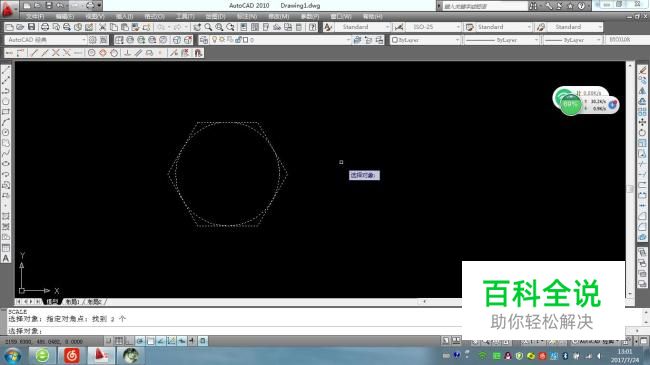The height and width of the screenshot is (365, 650).
Task: Toggle Snap mode in status bar
Action: click(108, 341)
